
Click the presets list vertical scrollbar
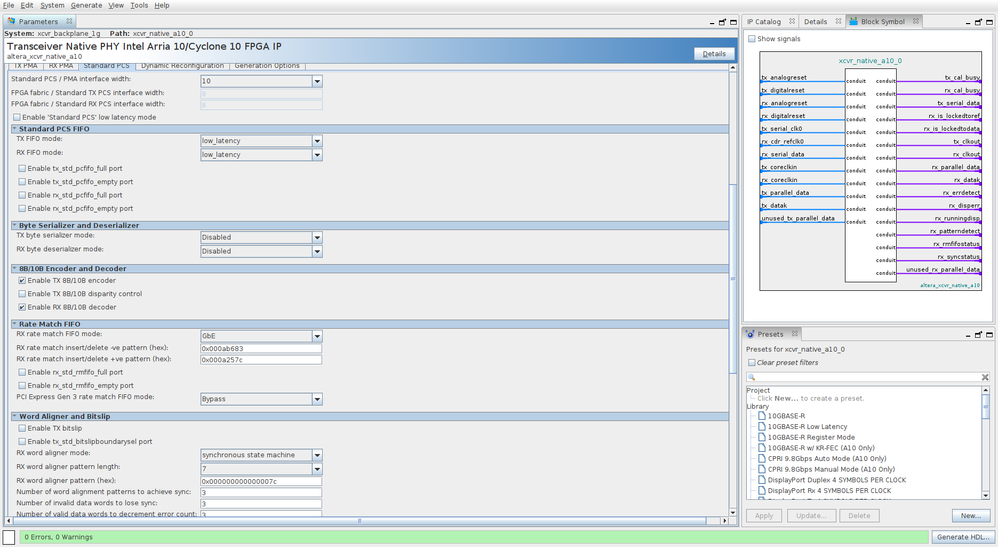coord(985,406)
